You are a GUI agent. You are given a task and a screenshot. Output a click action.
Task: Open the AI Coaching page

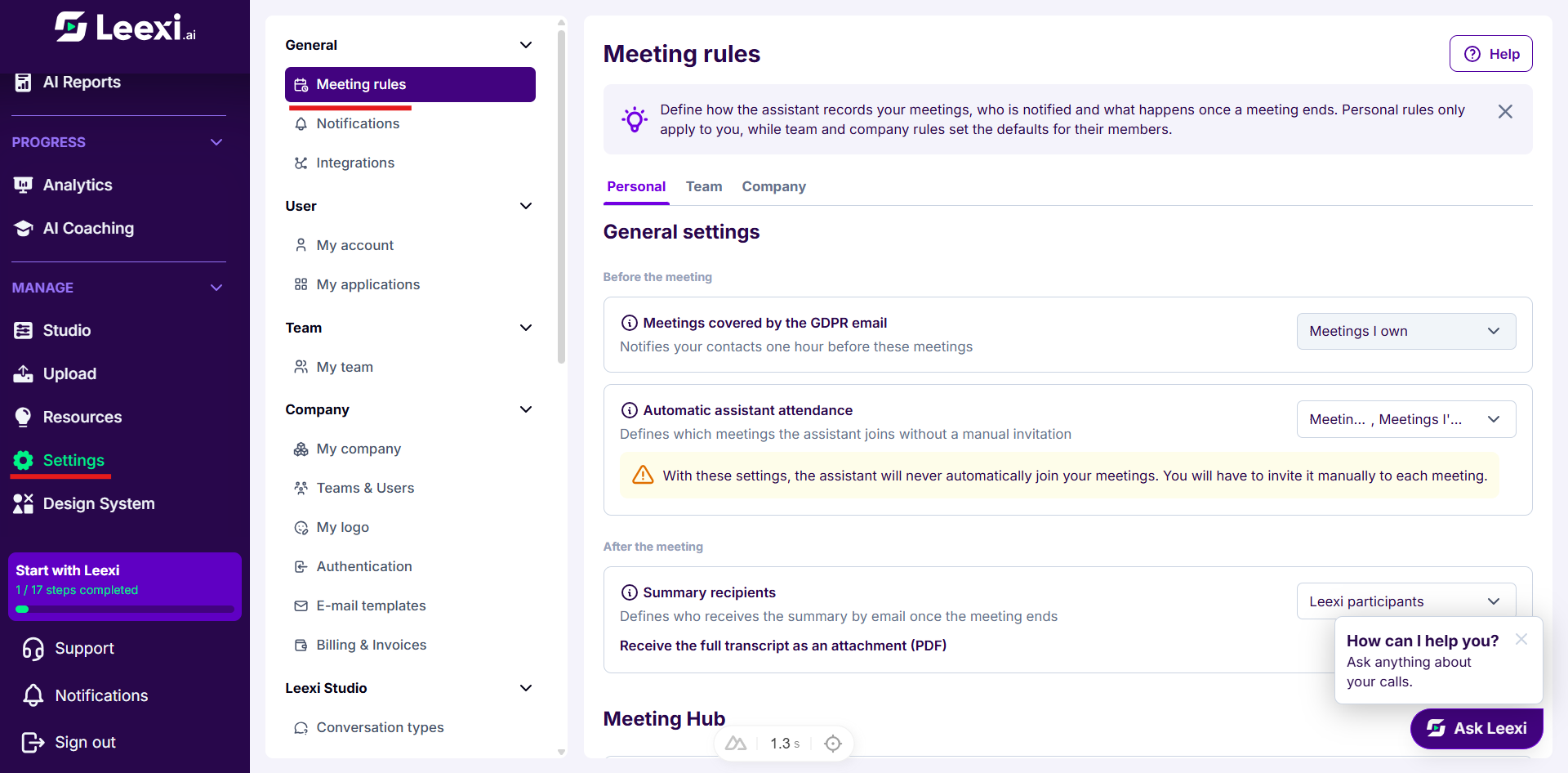(x=73, y=229)
